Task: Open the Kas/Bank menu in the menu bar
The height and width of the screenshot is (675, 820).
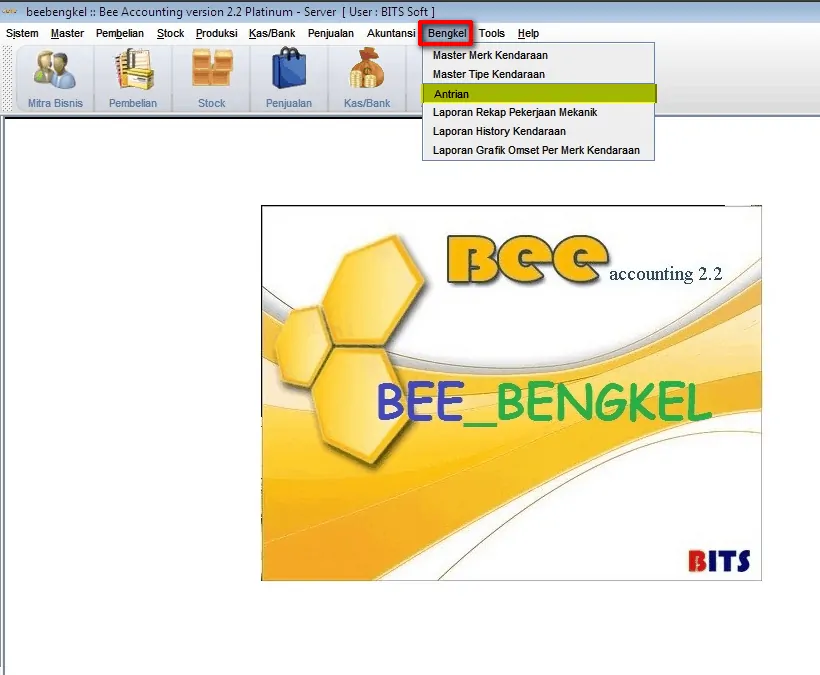Action: [x=272, y=33]
